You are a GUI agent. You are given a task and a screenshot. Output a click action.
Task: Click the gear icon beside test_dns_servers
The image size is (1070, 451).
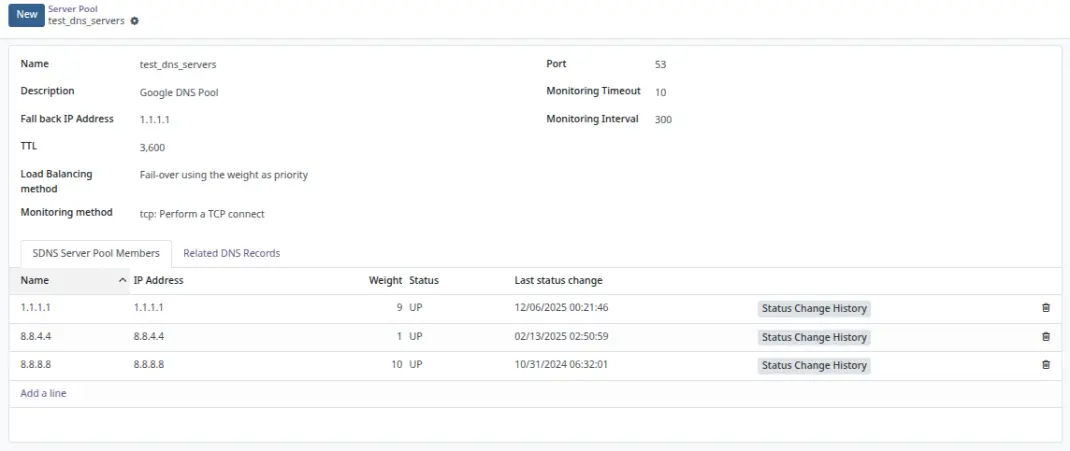(x=135, y=21)
